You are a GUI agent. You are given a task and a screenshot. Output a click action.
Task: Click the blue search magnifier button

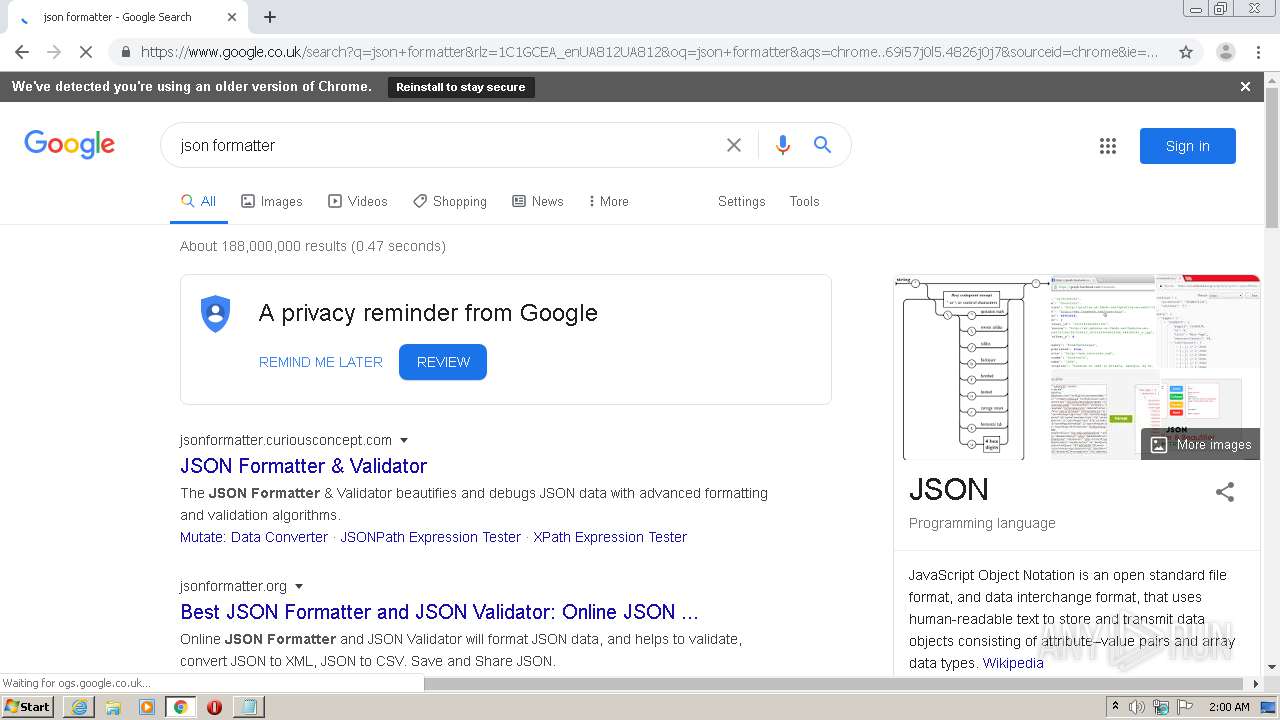click(x=822, y=145)
